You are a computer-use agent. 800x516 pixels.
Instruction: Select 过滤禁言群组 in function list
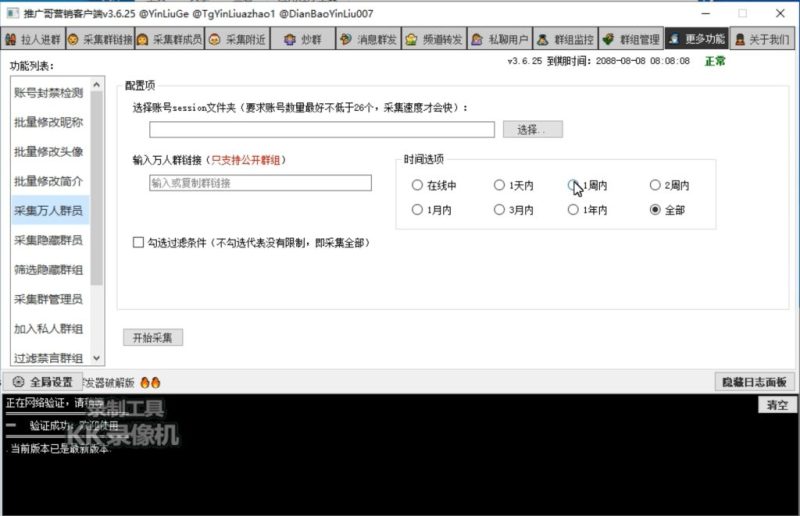48,358
